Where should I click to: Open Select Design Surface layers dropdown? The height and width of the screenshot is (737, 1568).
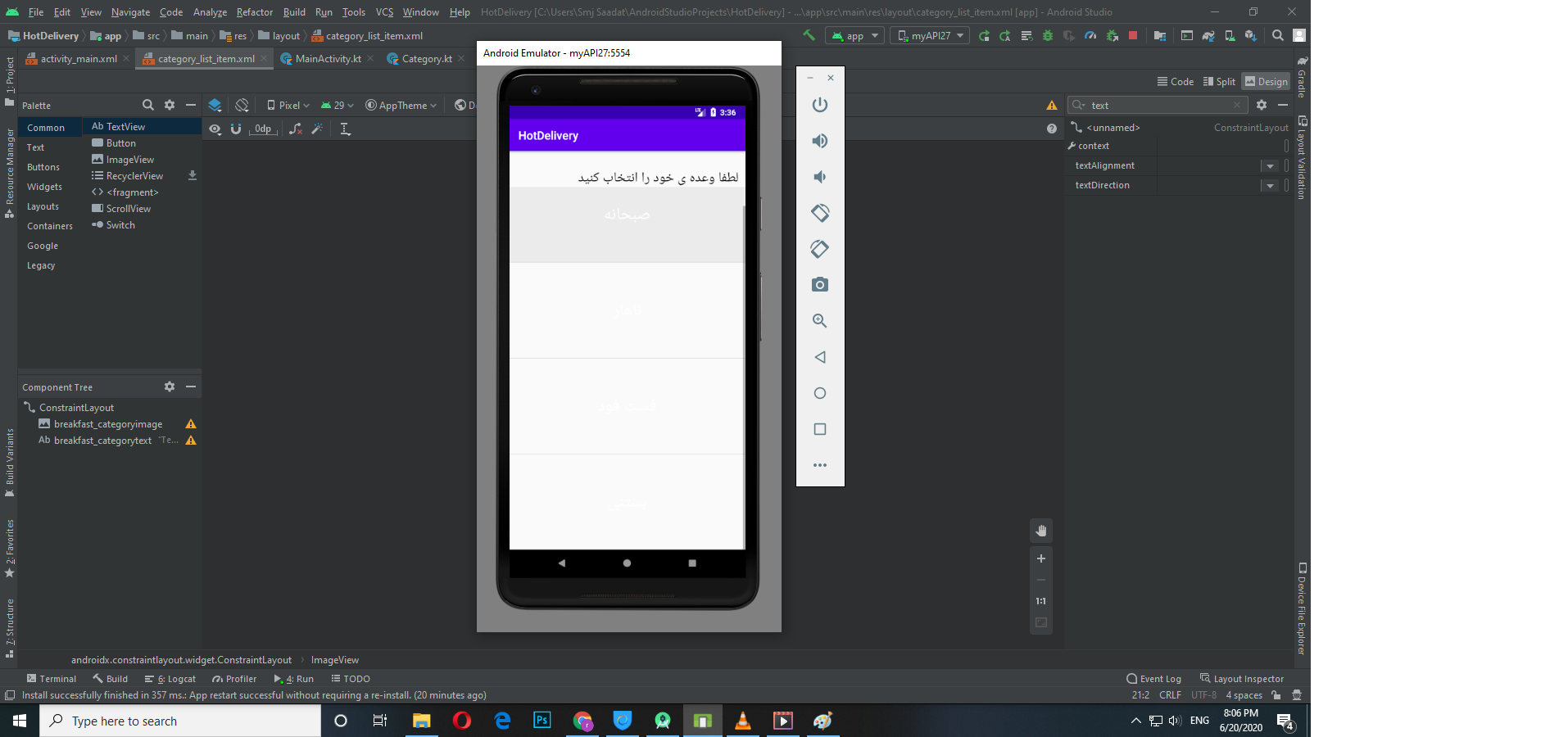pos(215,105)
